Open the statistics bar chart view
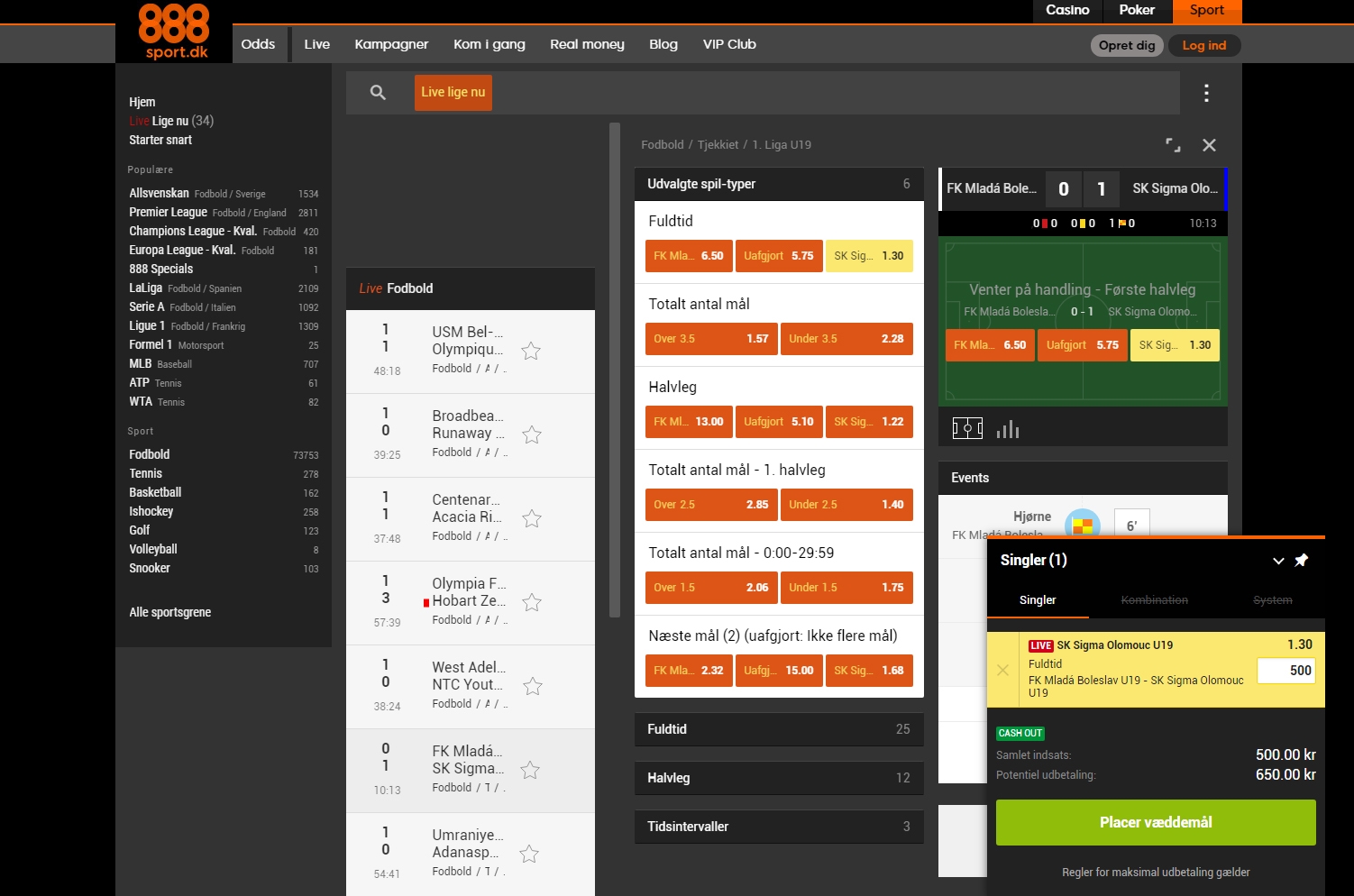This screenshot has width=1354, height=896. pos(1007,428)
